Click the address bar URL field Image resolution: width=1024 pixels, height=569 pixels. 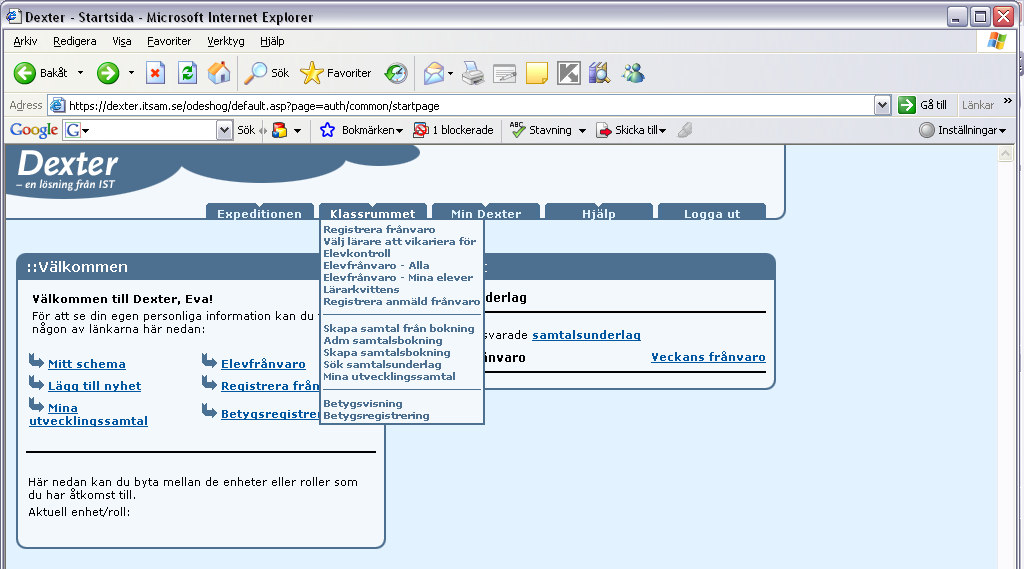461,105
